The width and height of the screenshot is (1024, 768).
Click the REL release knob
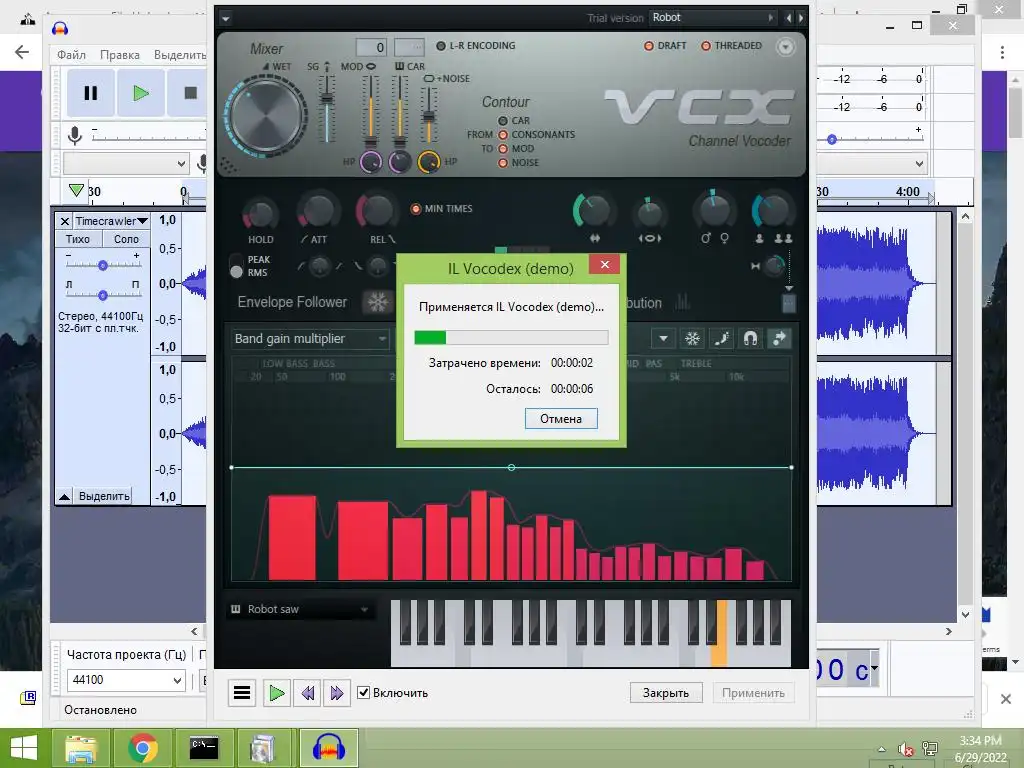pyautogui.click(x=376, y=211)
